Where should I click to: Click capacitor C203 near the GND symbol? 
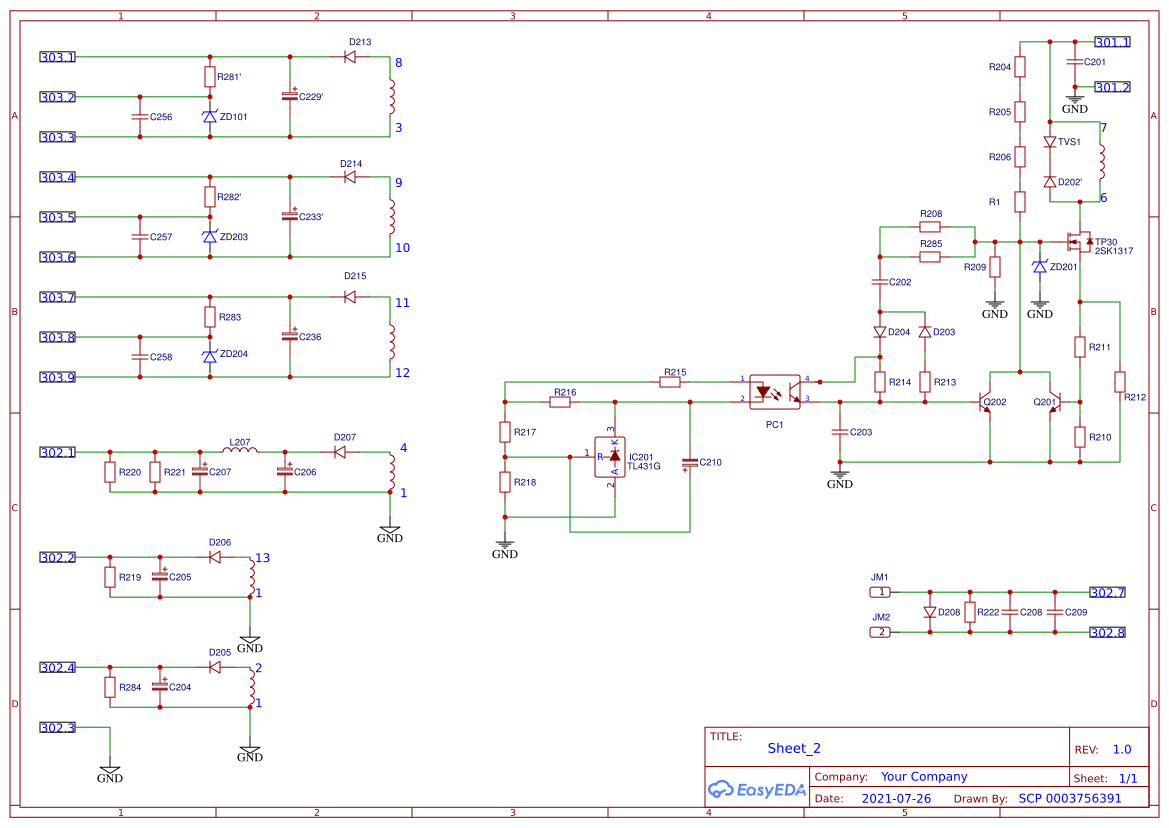pyautogui.click(x=839, y=431)
